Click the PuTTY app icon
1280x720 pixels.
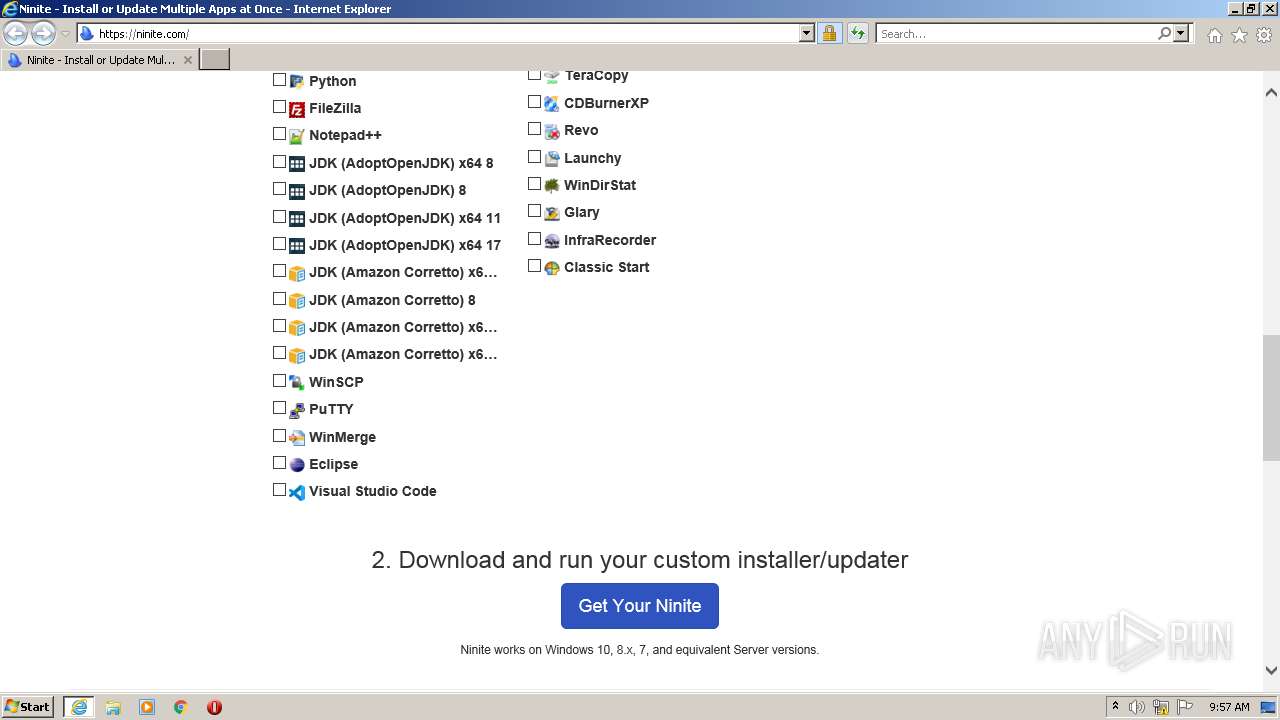(x=296, y=410)
